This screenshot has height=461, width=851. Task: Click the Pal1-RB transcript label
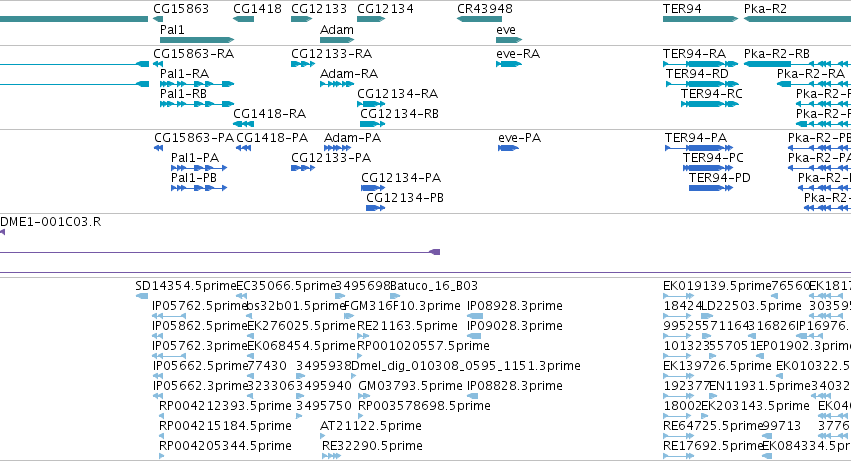(183, 94)
